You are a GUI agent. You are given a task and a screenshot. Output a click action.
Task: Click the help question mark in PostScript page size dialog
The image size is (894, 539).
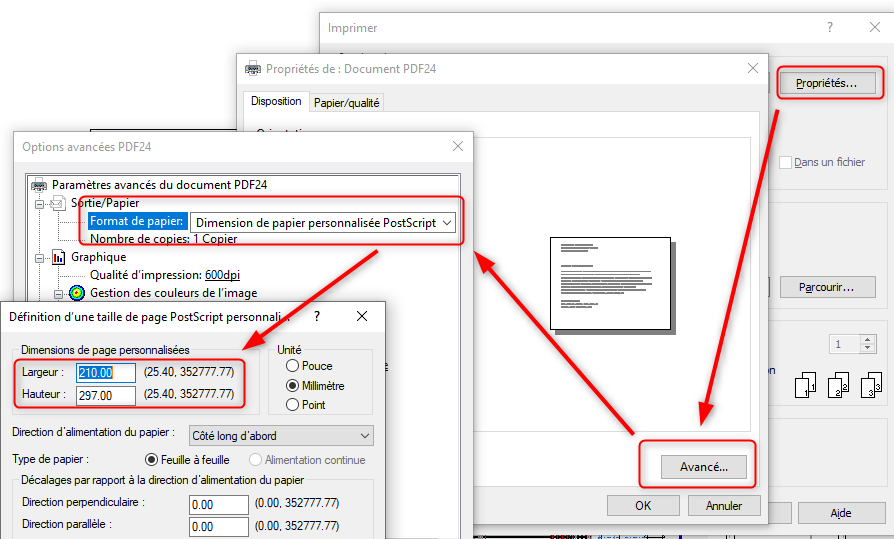point(317,316)
